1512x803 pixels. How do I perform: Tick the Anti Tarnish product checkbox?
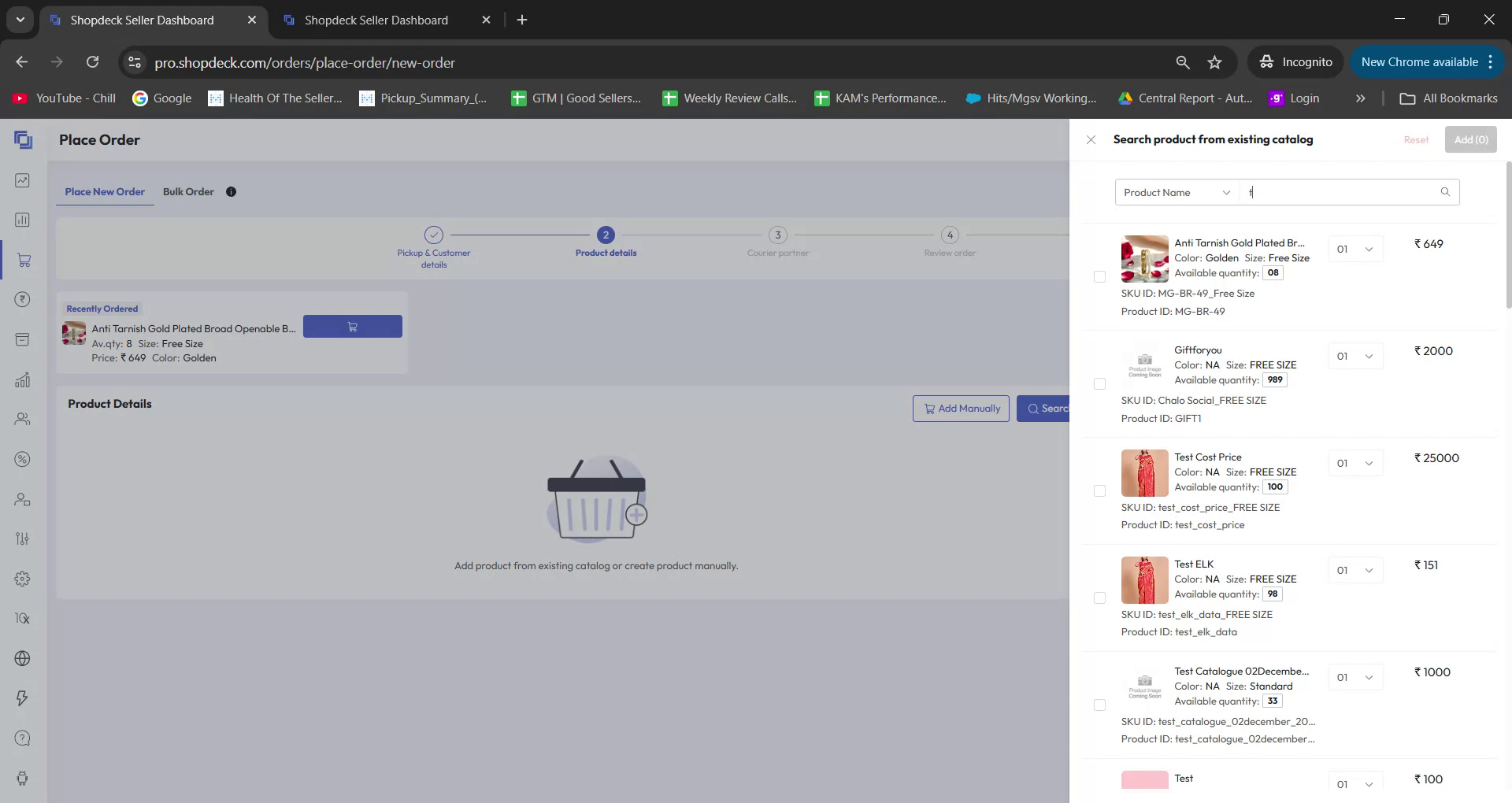[1100, 276]
